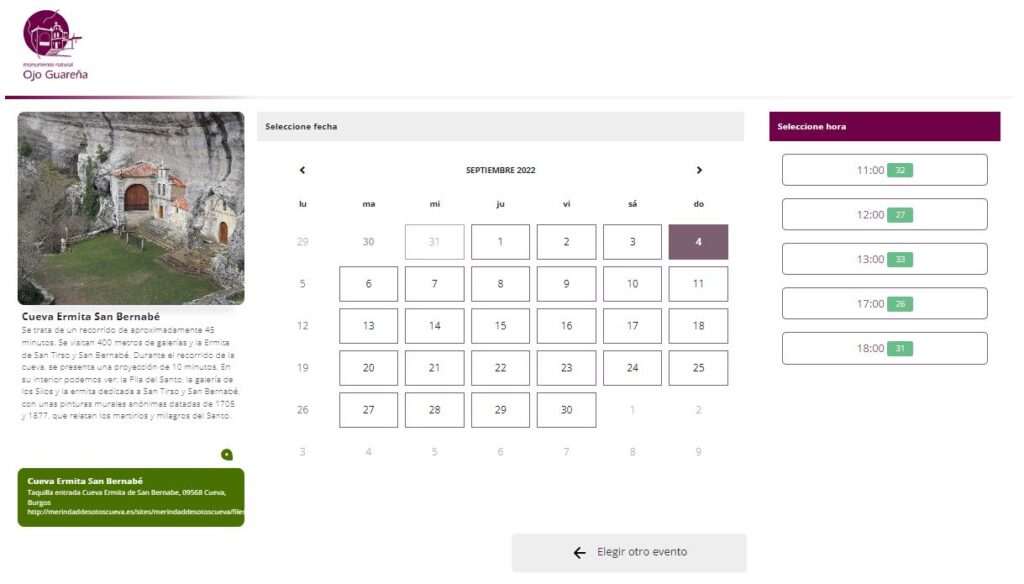Select September 21 on calendar
This screenshot has width=1024, height=584.
[434, 368]
